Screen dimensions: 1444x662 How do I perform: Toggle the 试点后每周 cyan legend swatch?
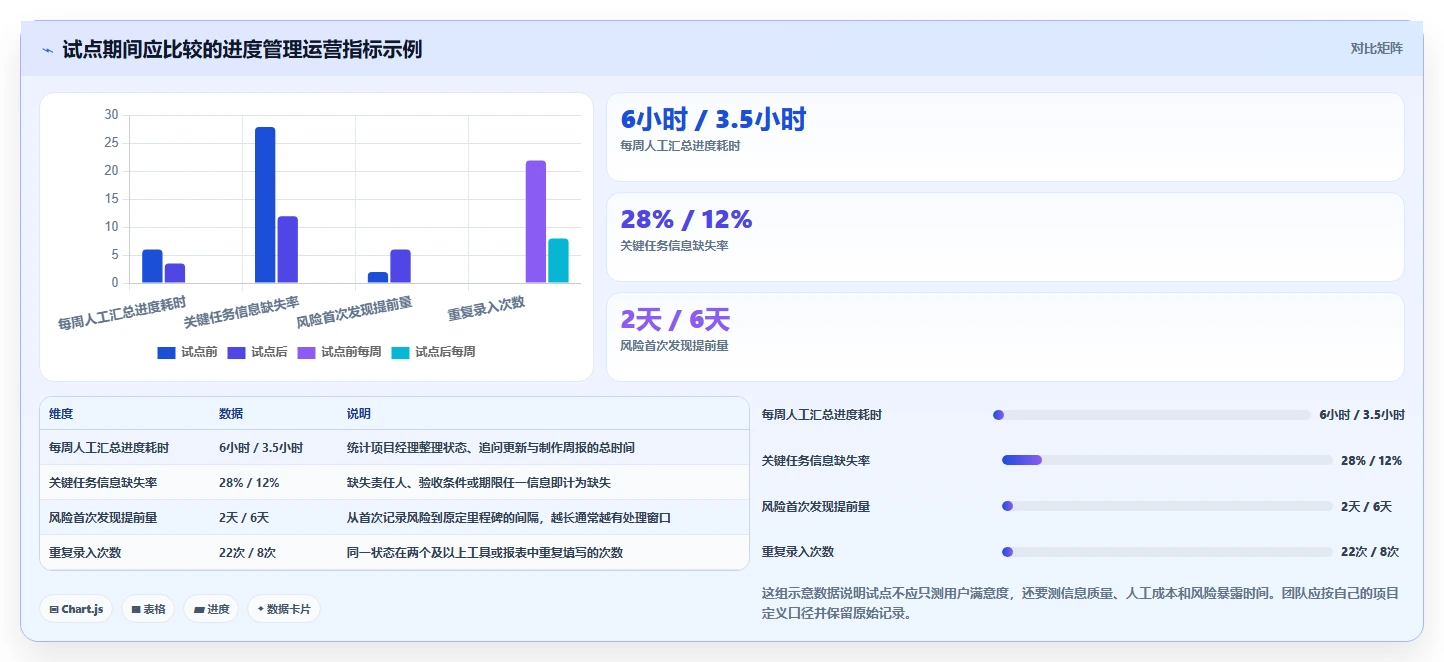click(400, 352)
